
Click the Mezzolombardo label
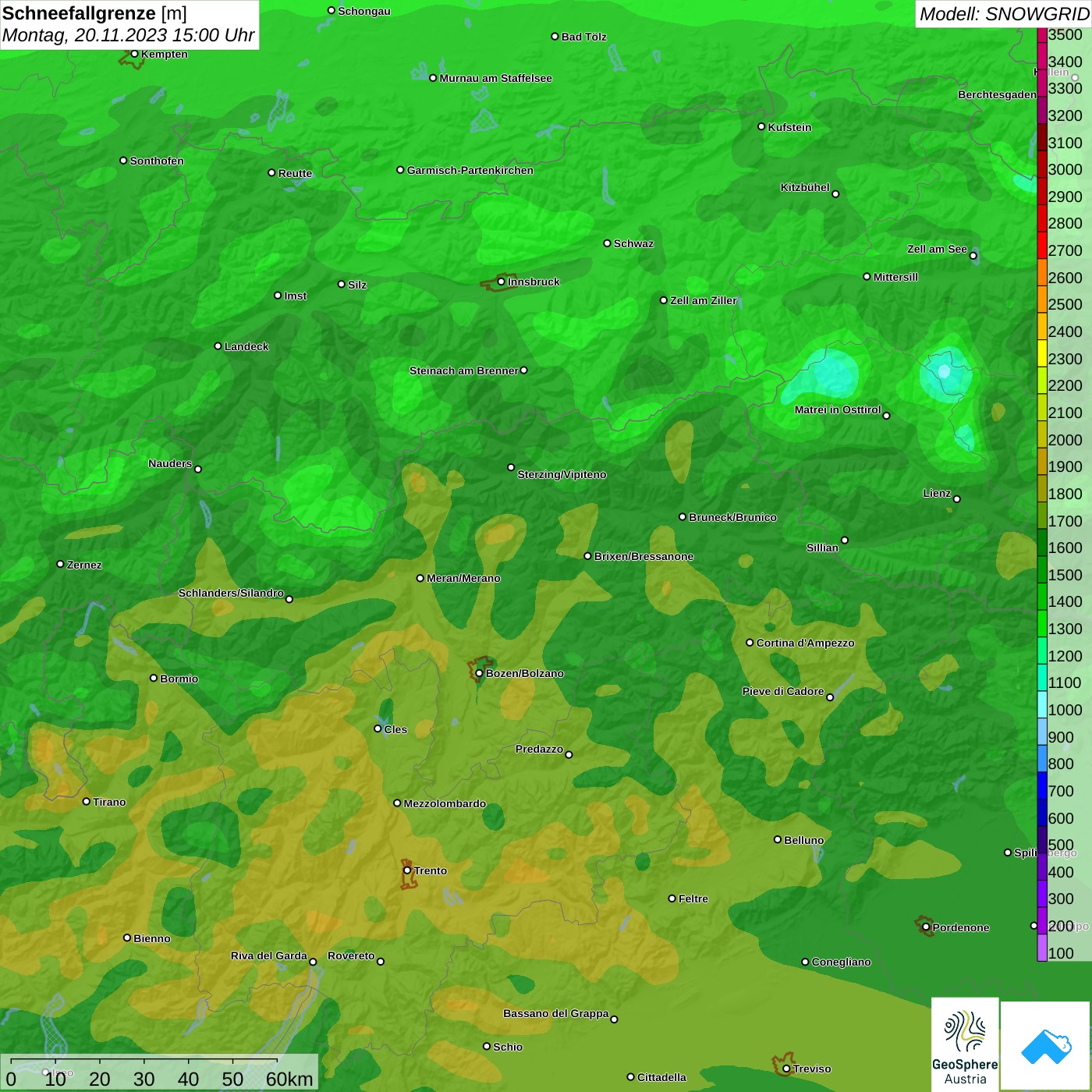tap(445, 803)
